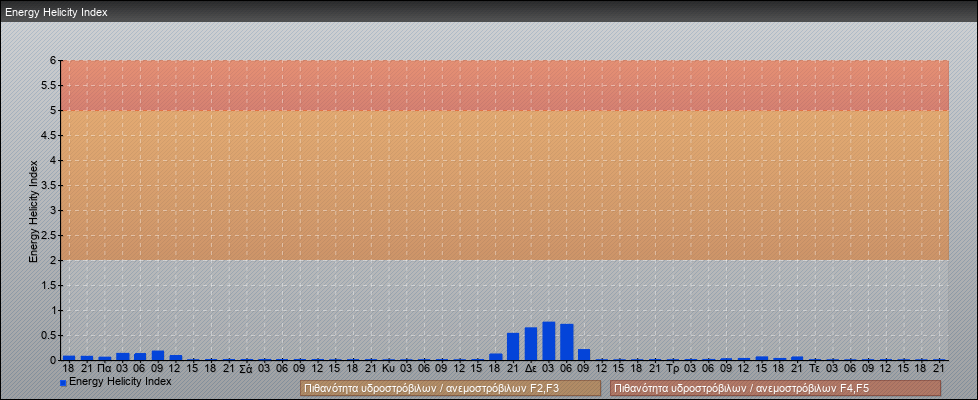Click the blue bar at 06 after Δε
This screenshot has width=978, height=400.
[x=567, y=342]
